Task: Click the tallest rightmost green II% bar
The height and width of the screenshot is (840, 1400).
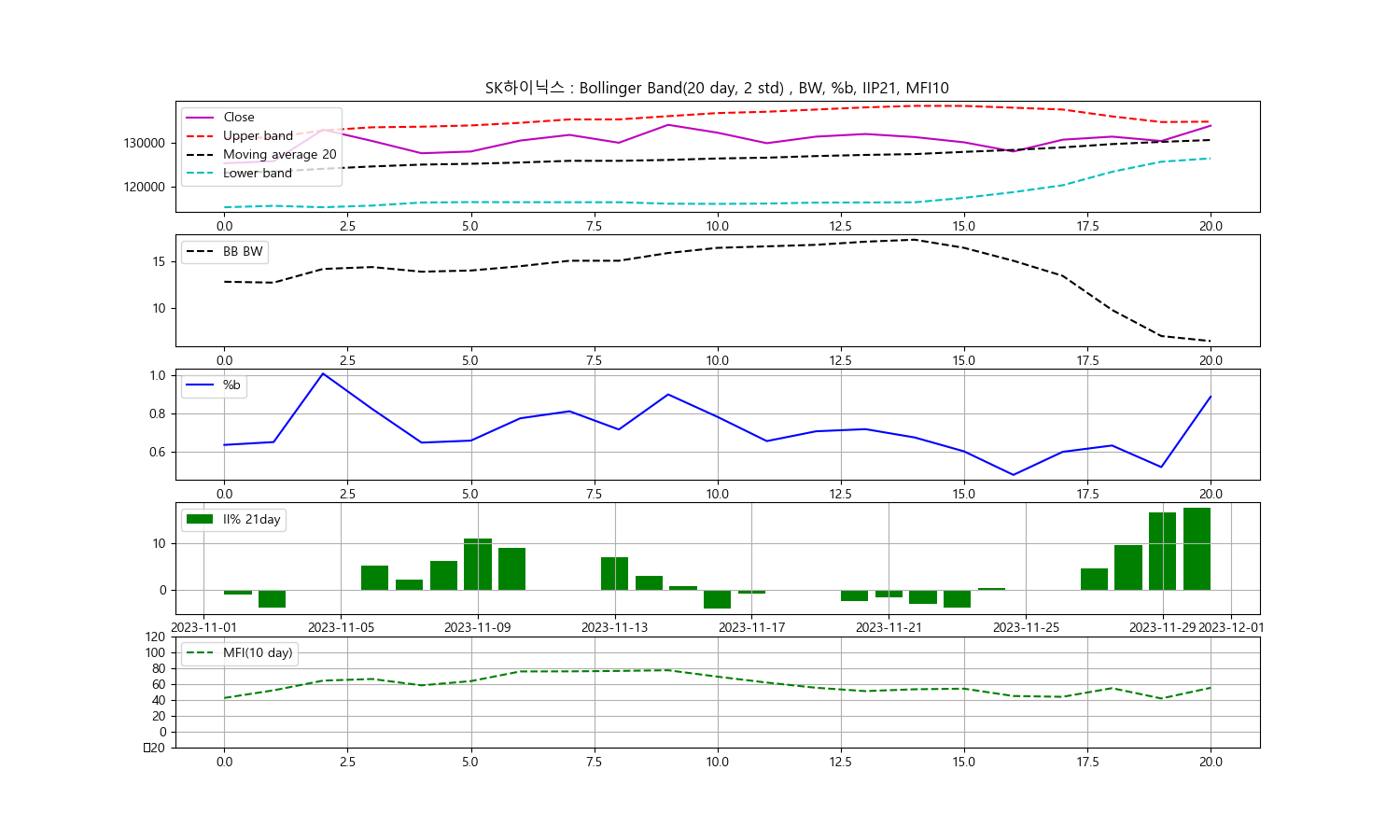Action: point(1197,549)
